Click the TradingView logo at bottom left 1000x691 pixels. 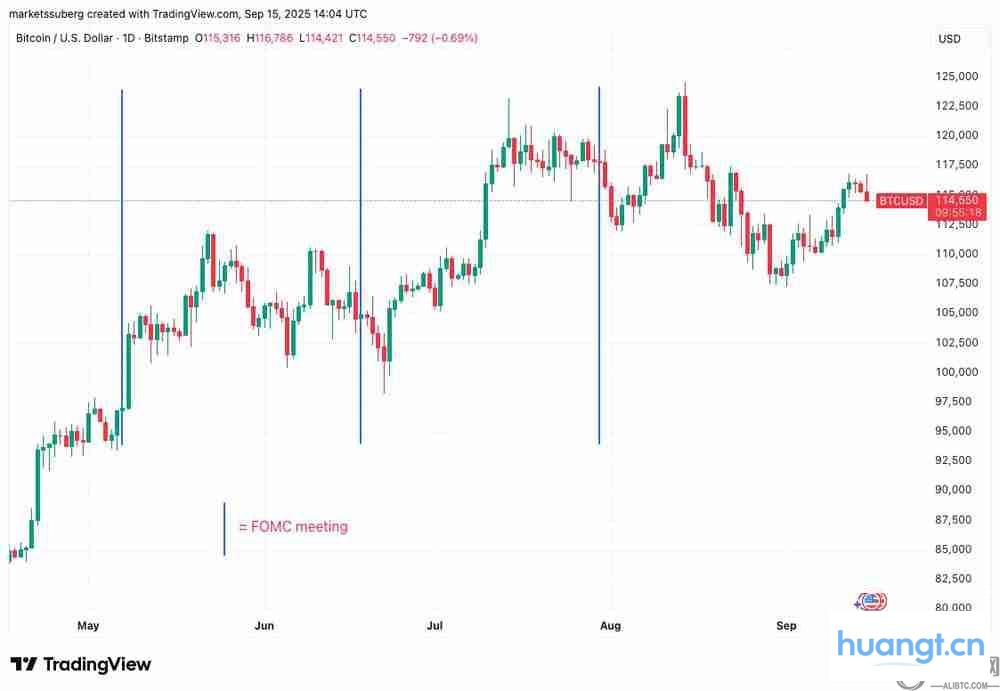pos(81,664)
